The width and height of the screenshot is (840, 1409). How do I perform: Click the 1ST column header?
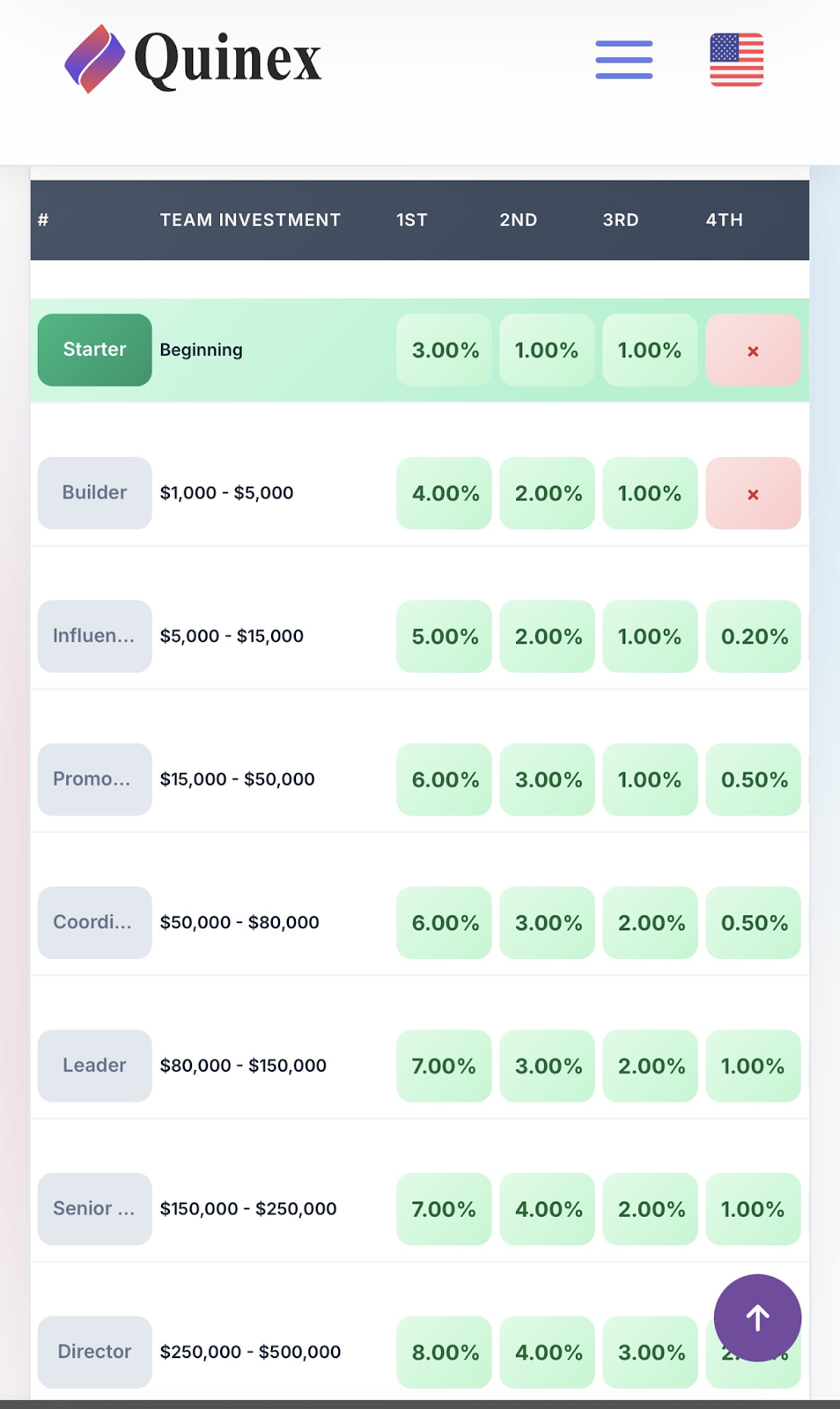pyautogui.click(x=412, y=220)
